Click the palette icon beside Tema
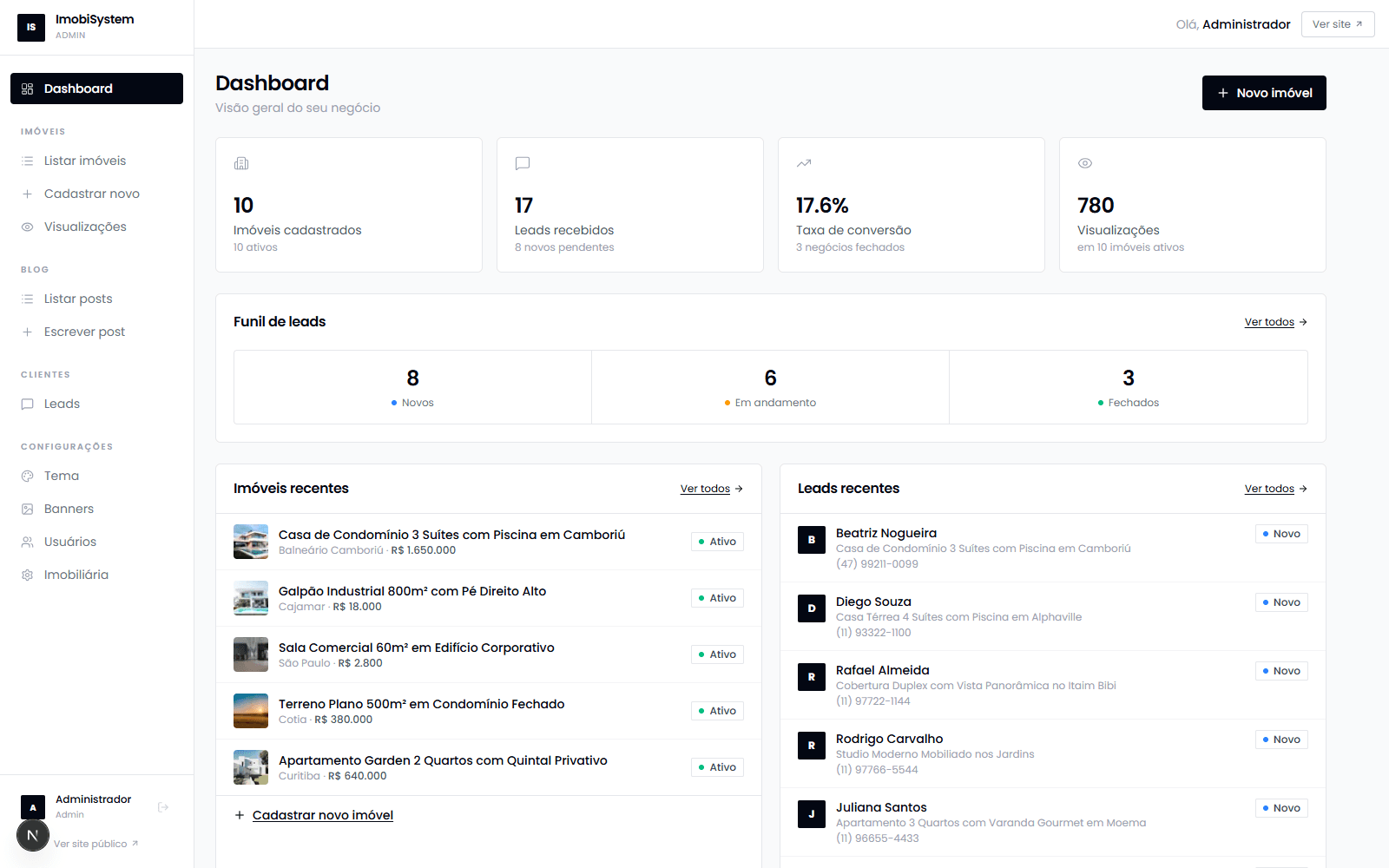The width and height of the screenshot is (1389, 868). [x=28, y=476]
